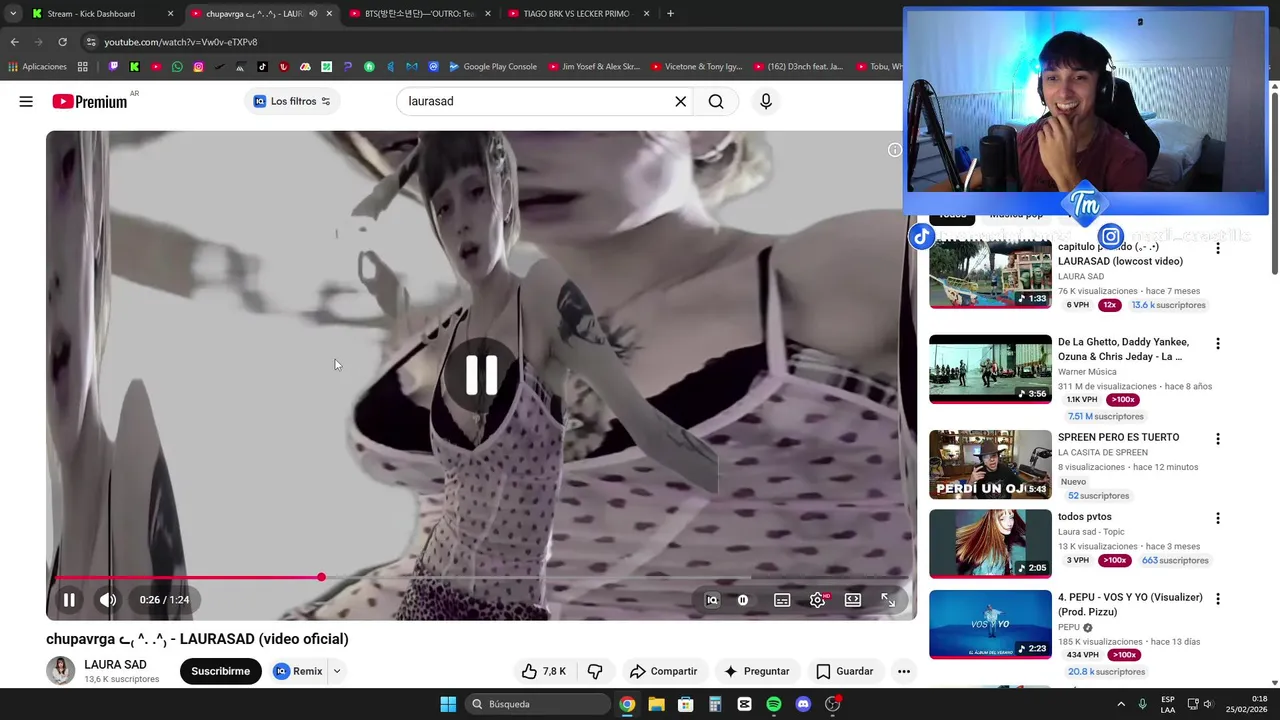
Task: Open player settings gear
Action: point(818,600)
